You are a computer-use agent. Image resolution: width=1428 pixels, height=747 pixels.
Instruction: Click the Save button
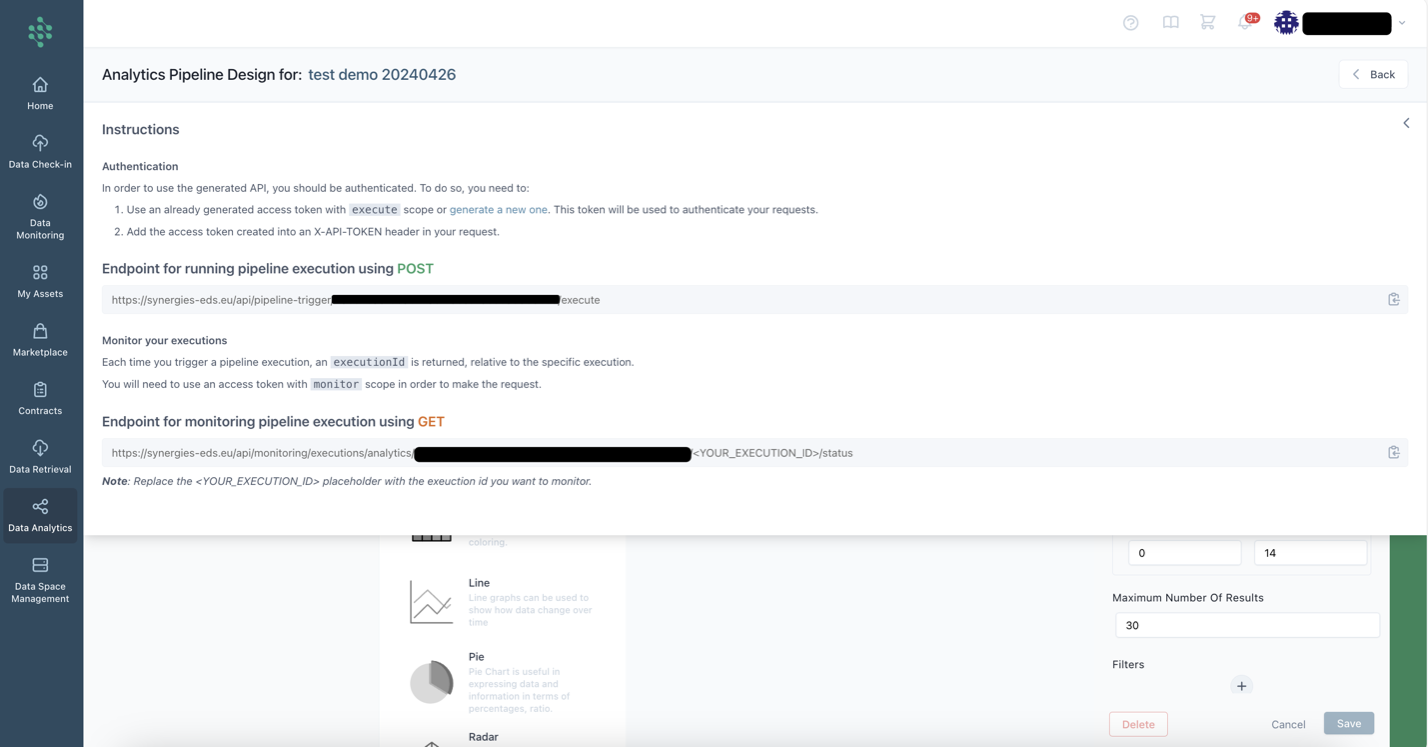[1348, 723]
